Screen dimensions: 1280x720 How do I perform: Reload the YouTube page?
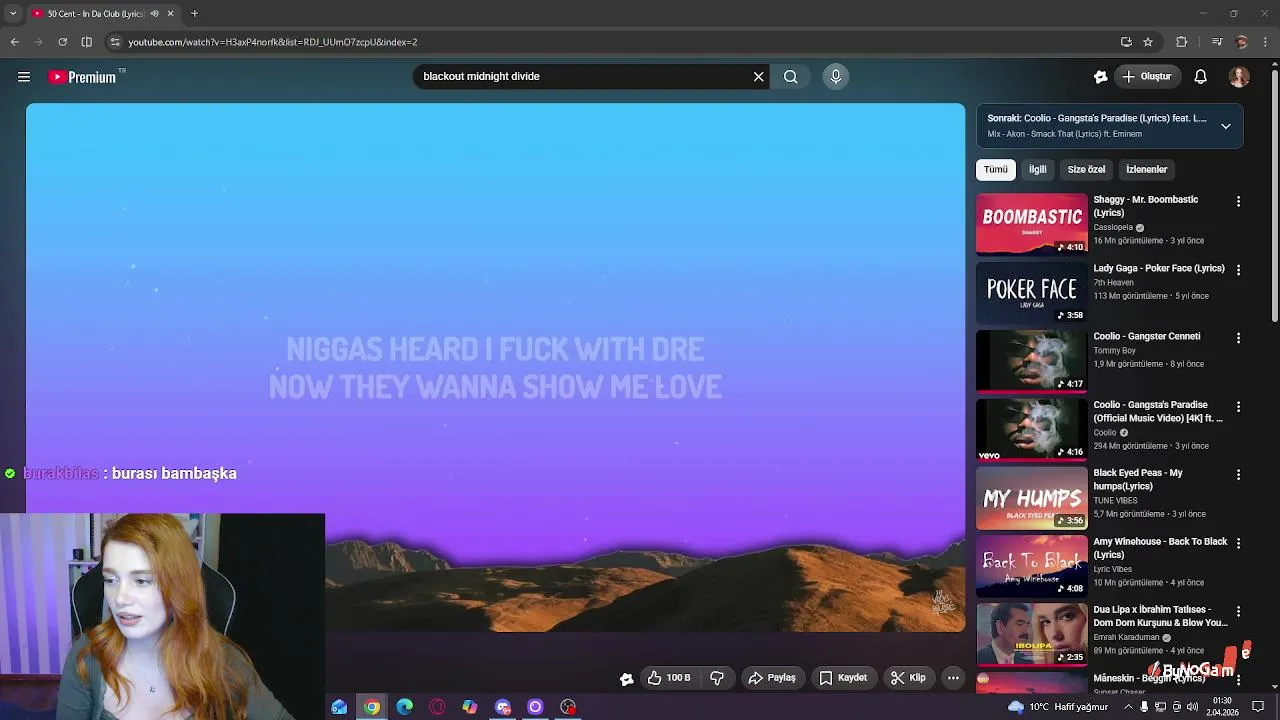[x=62, y=42]
